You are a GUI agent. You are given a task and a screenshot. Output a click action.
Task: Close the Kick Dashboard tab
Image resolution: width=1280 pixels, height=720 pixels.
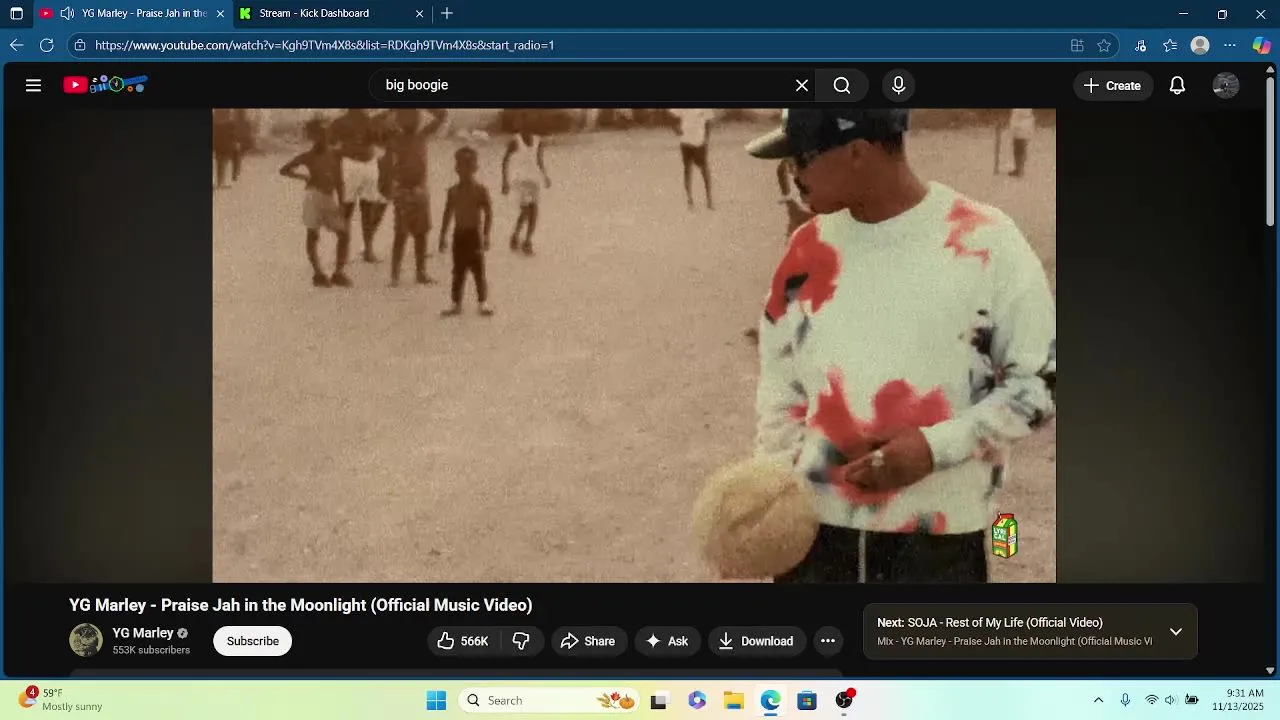(419, 14)
